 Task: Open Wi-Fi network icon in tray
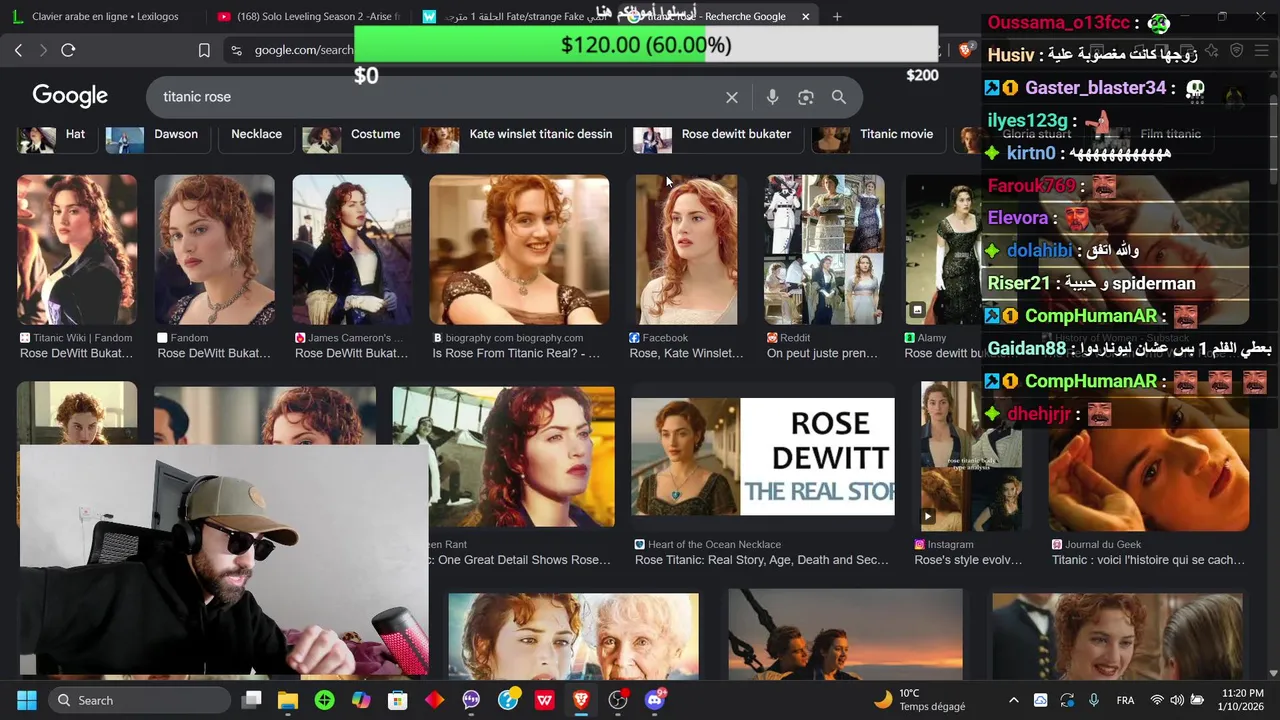(x=1157, y=700)
